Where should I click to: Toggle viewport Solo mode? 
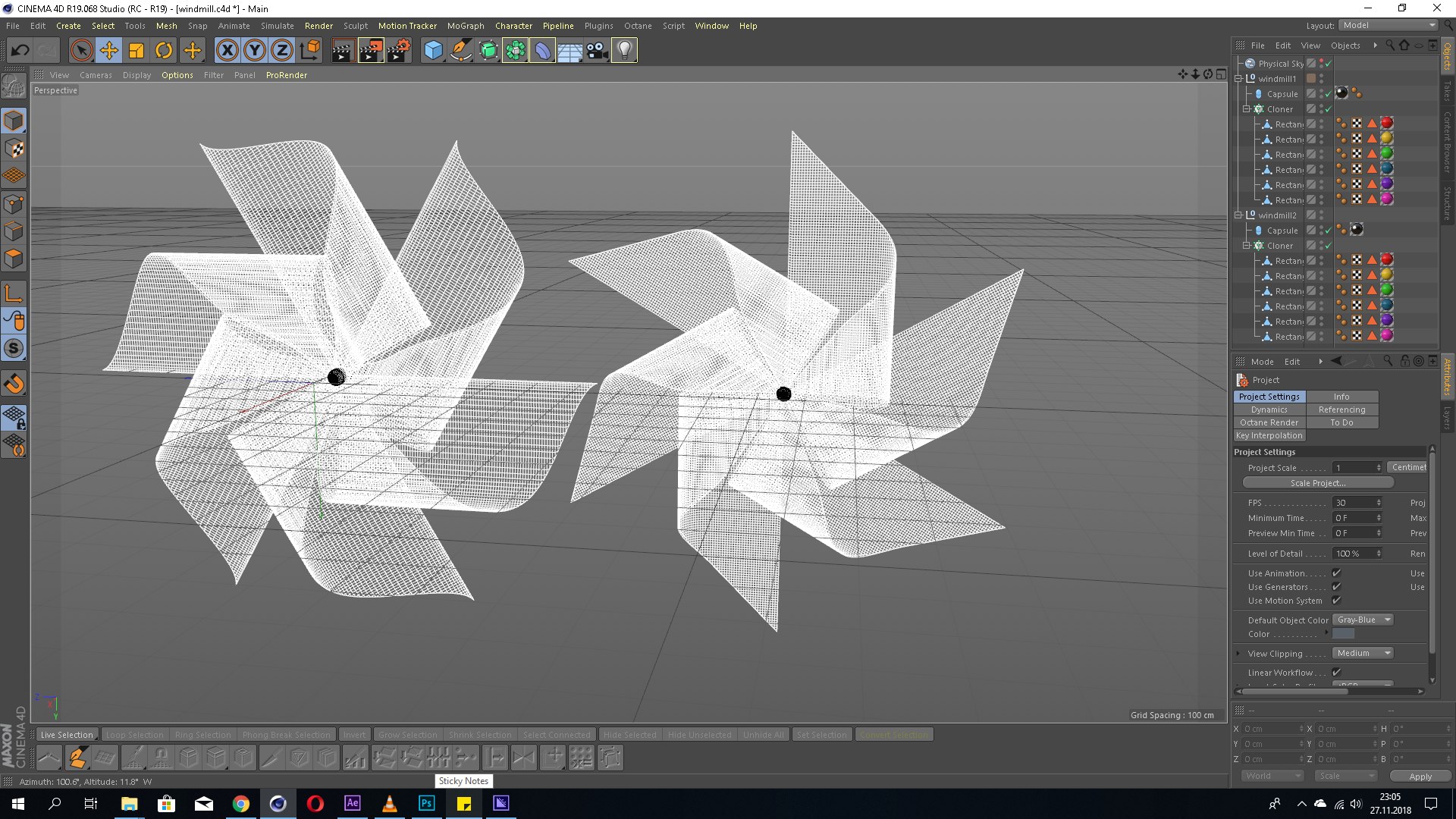14,348
